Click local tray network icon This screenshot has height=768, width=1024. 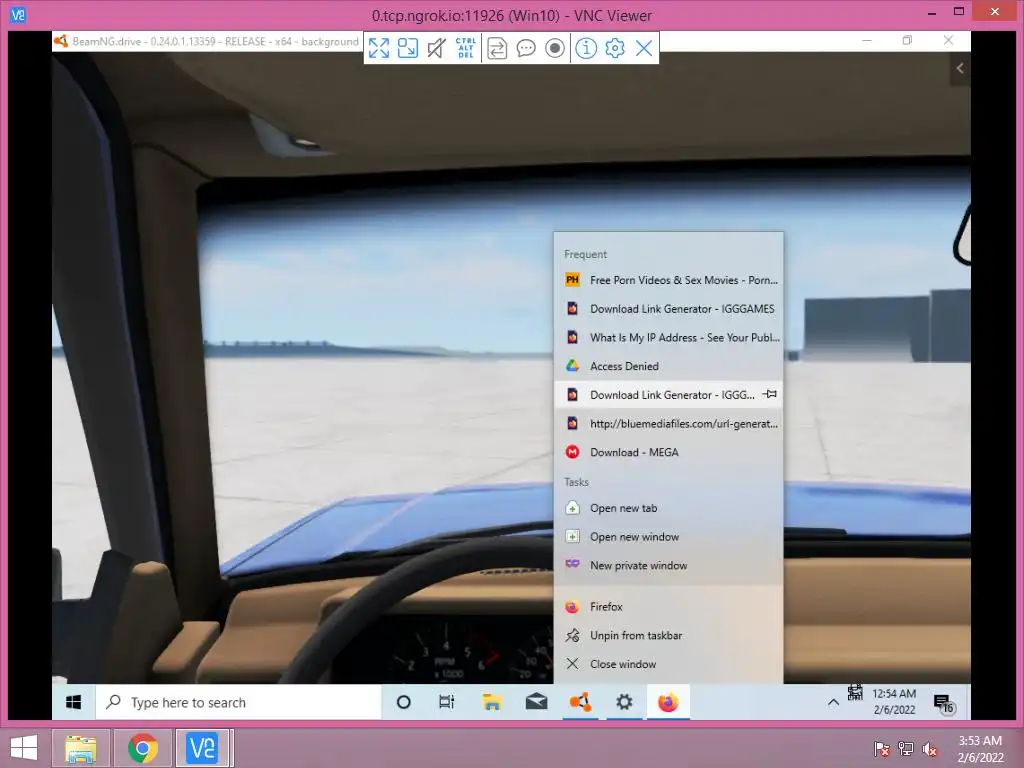(x=906, y=748)
